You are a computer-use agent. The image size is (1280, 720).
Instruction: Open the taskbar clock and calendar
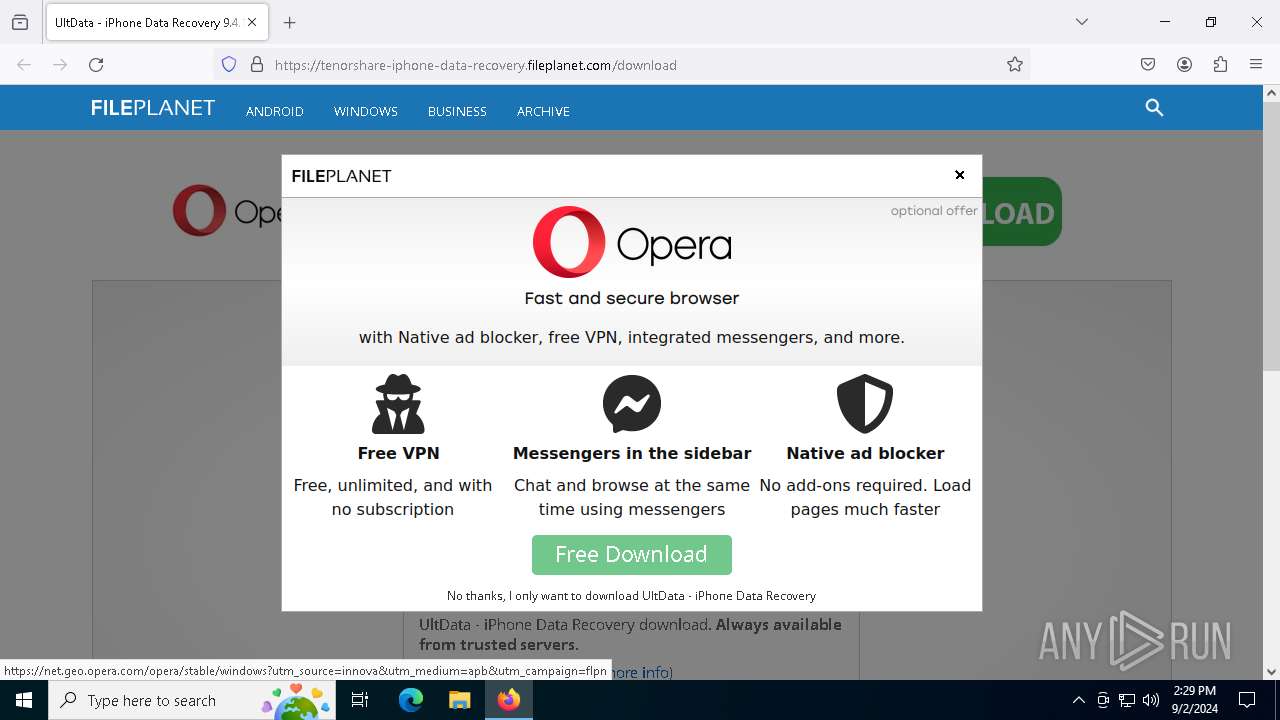point(1194,700)
